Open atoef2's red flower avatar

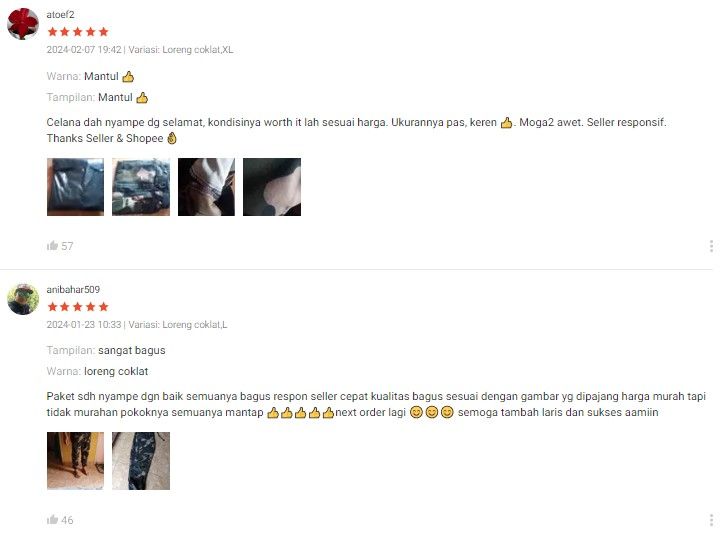click(22, 24)
